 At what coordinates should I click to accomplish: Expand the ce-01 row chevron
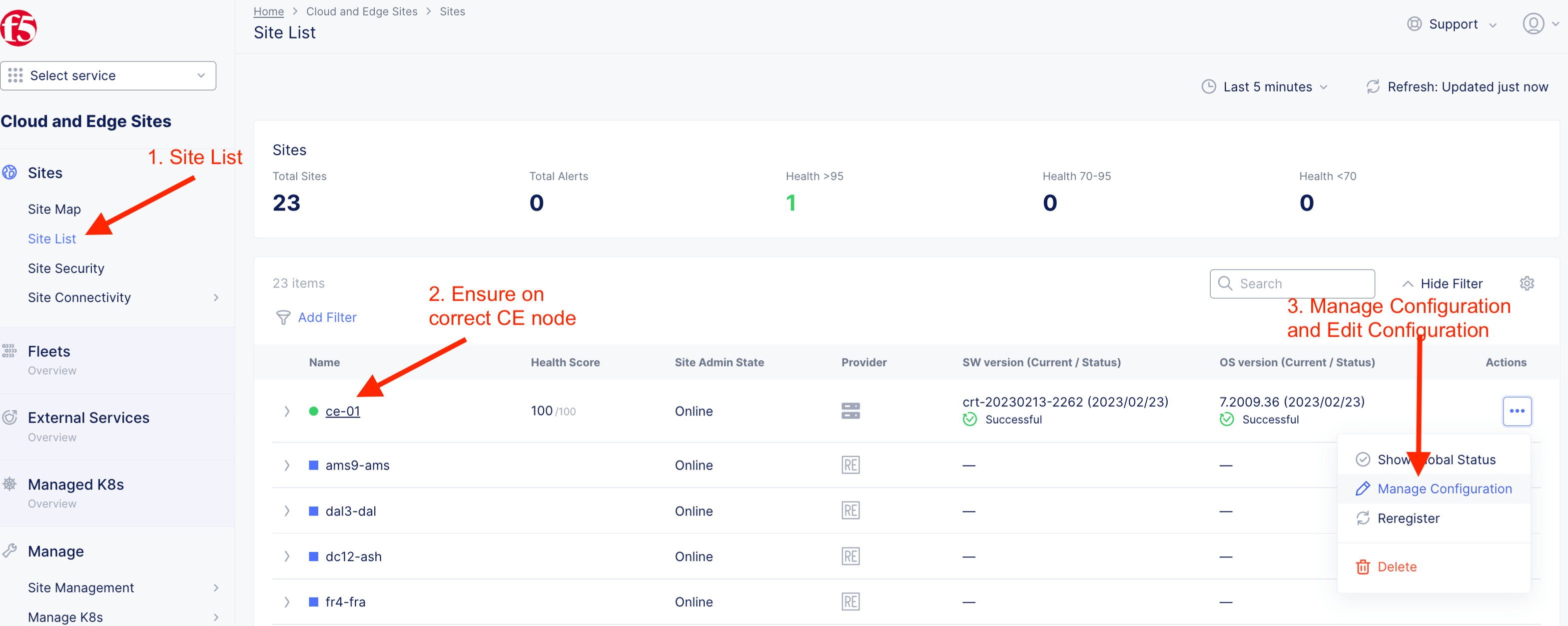287,411
